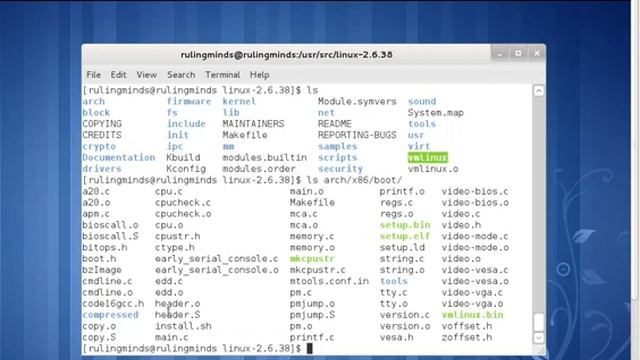Screen dimensions: 640x360
Task: Click the version.c file name
Action: (405, 315)
